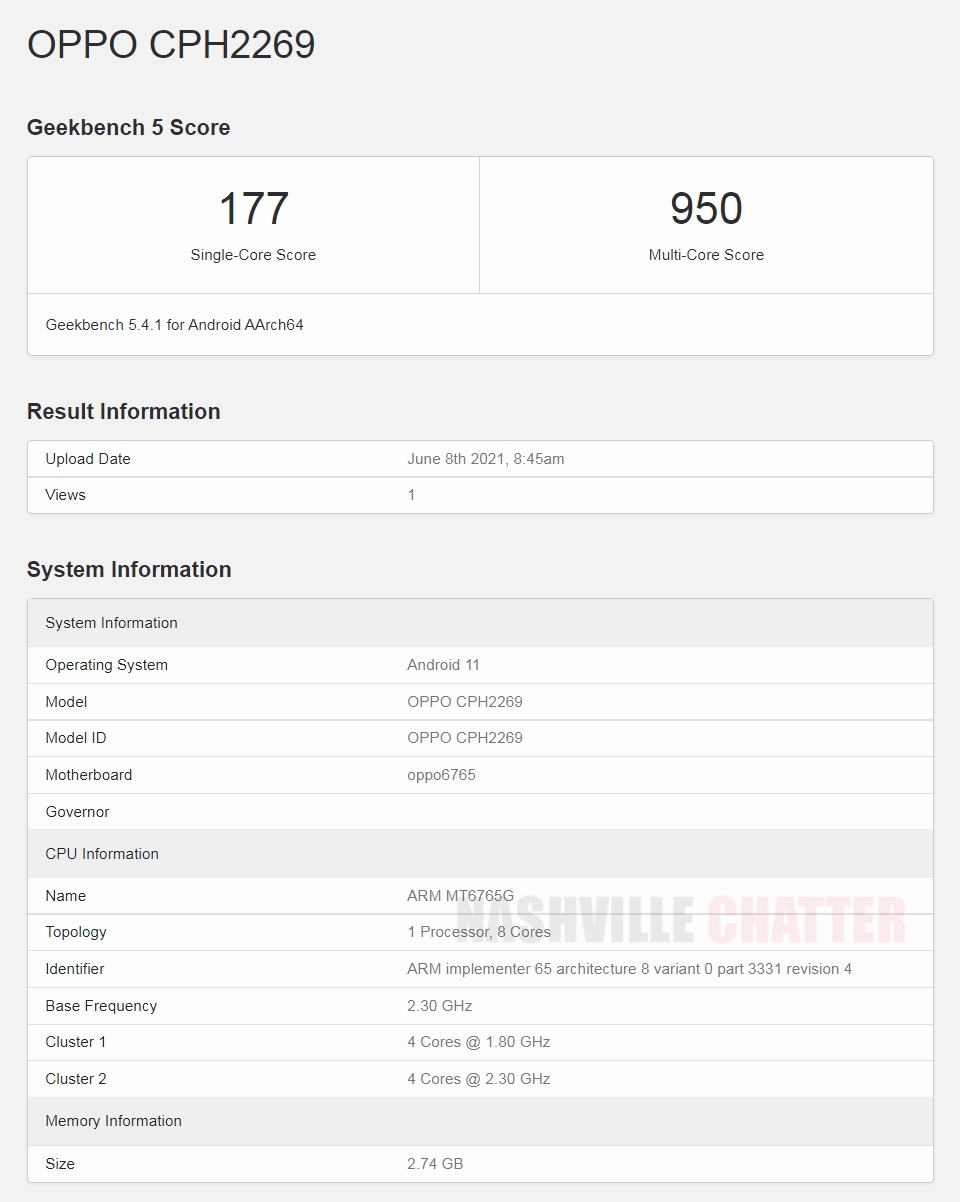
Task: Click the Size label under Memory Information
Action: (60, 1164)
